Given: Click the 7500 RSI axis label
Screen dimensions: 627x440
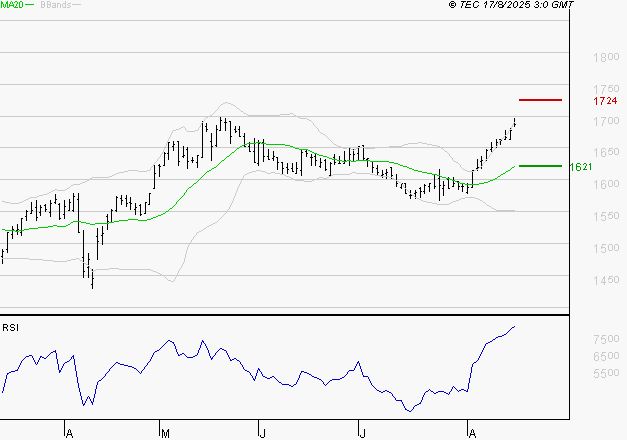Looking at the screenshot, I should point(606,339).
